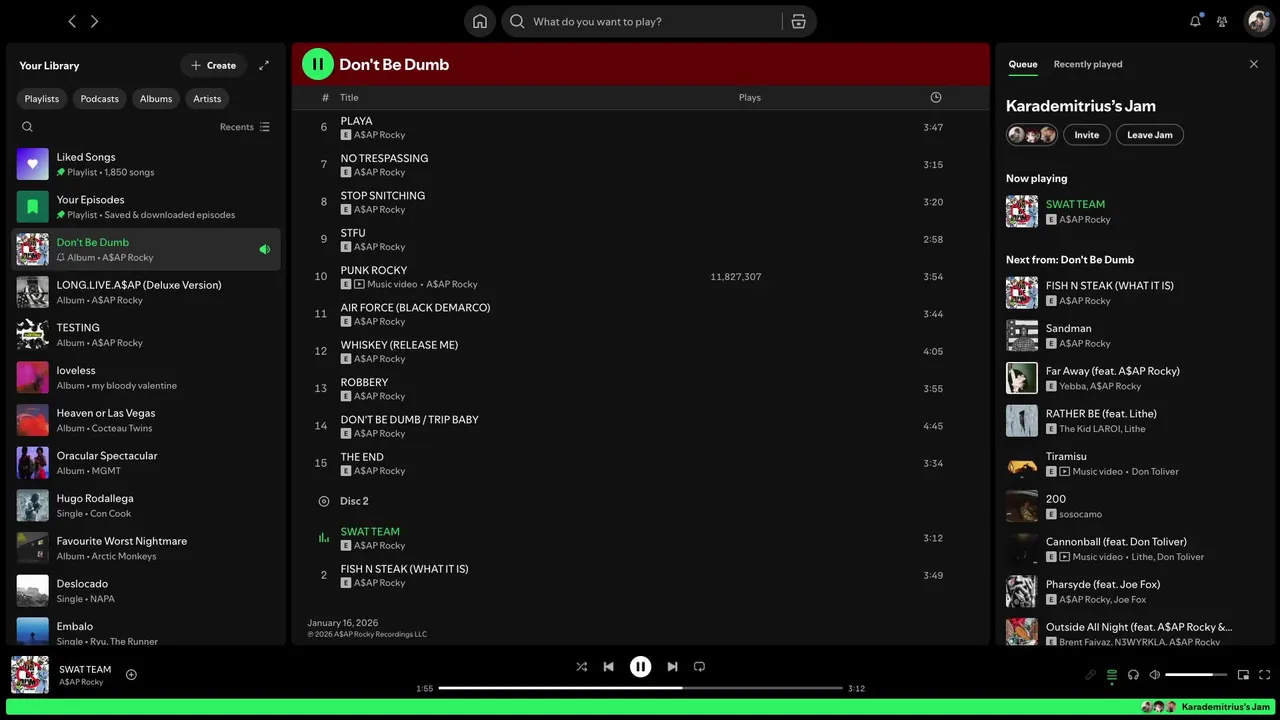Switch to Recently played tab

pos(1088,64)
